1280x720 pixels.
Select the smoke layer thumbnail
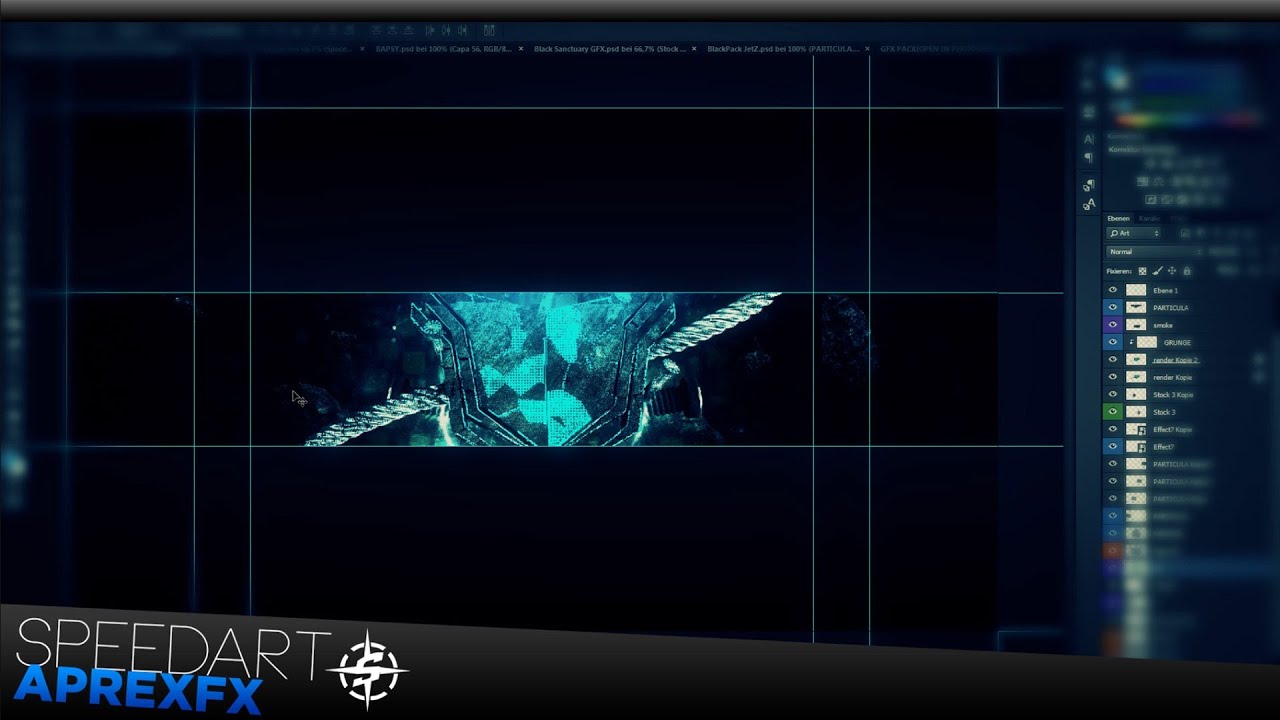[1136, 325]
